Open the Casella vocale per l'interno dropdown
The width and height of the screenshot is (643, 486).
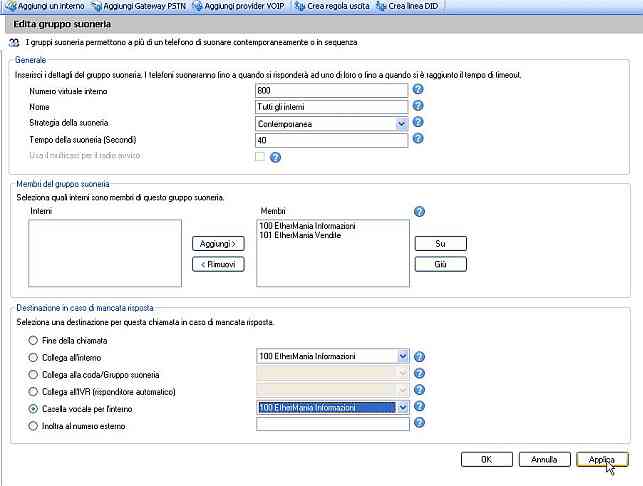[x=403, y=407]
